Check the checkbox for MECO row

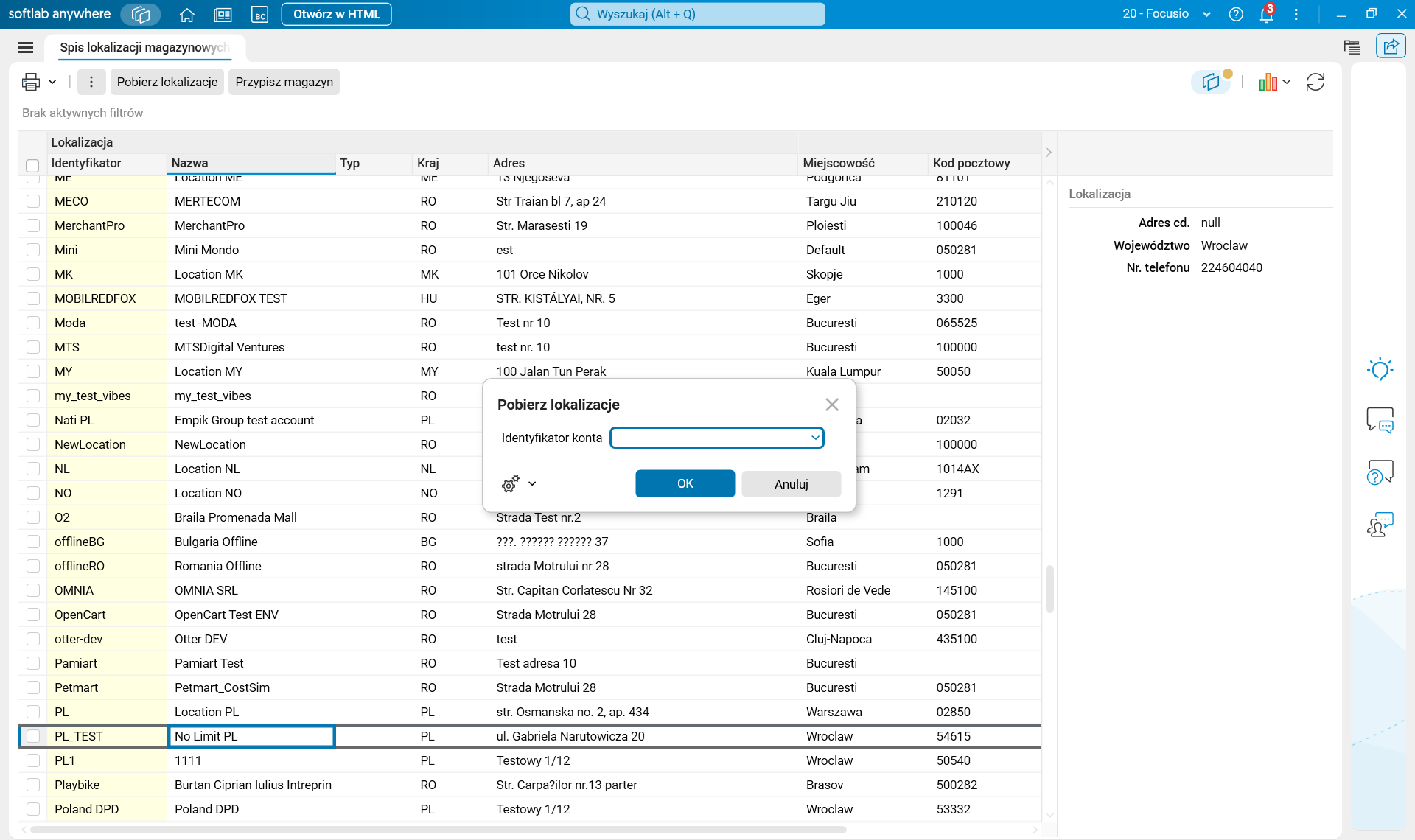33,201
